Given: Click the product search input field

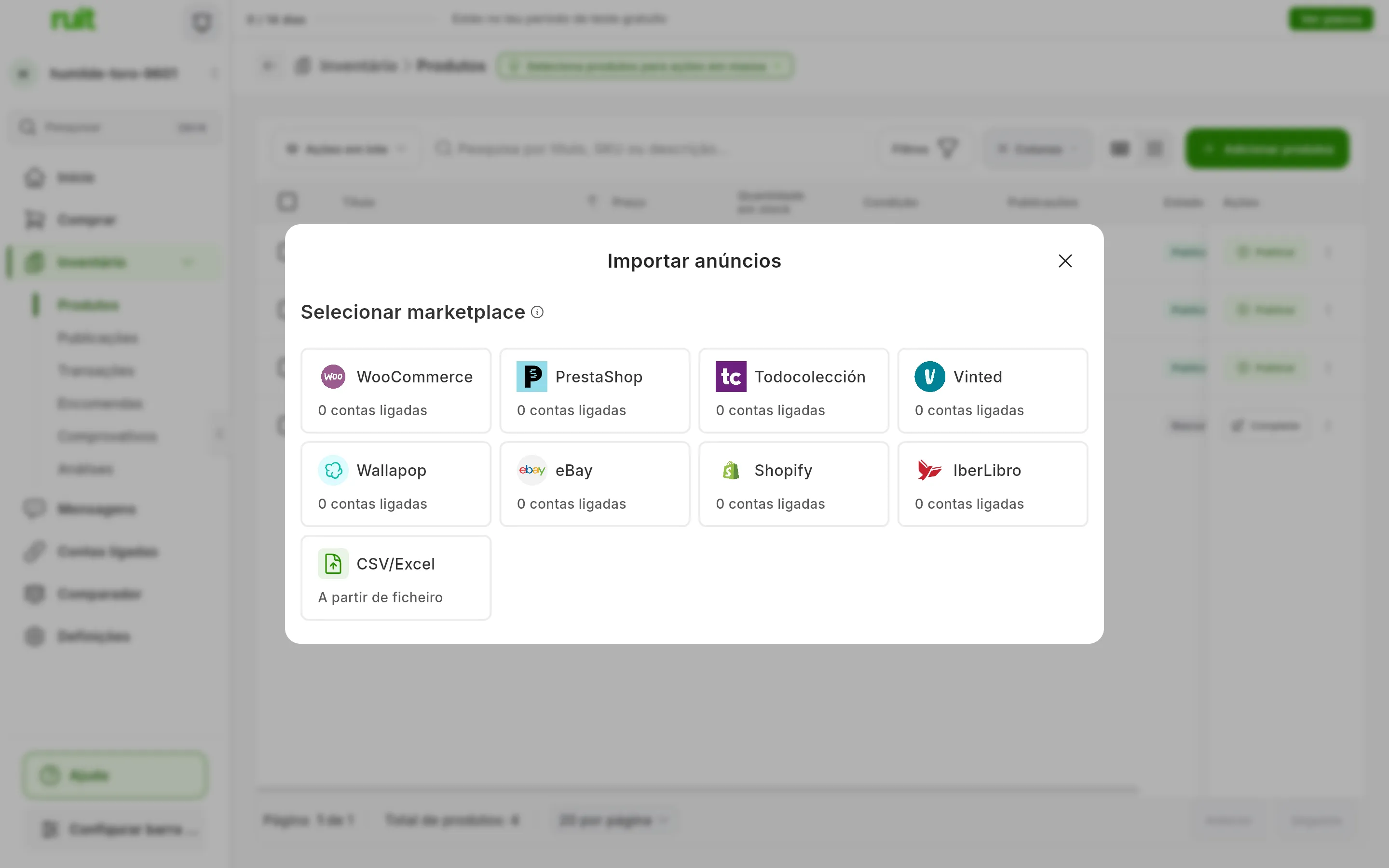Looking at the screenshot, I should coord(649,149).
